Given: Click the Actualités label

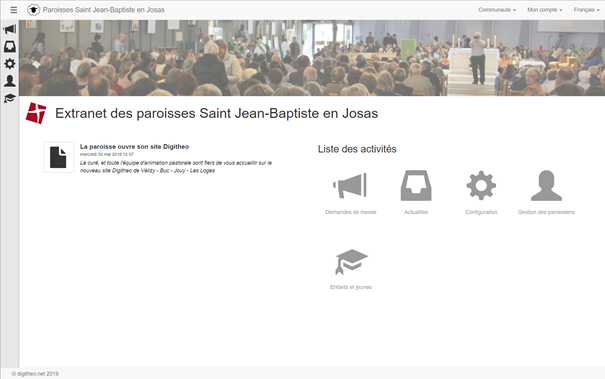Looking at the screenshot, I should (416, 212).
